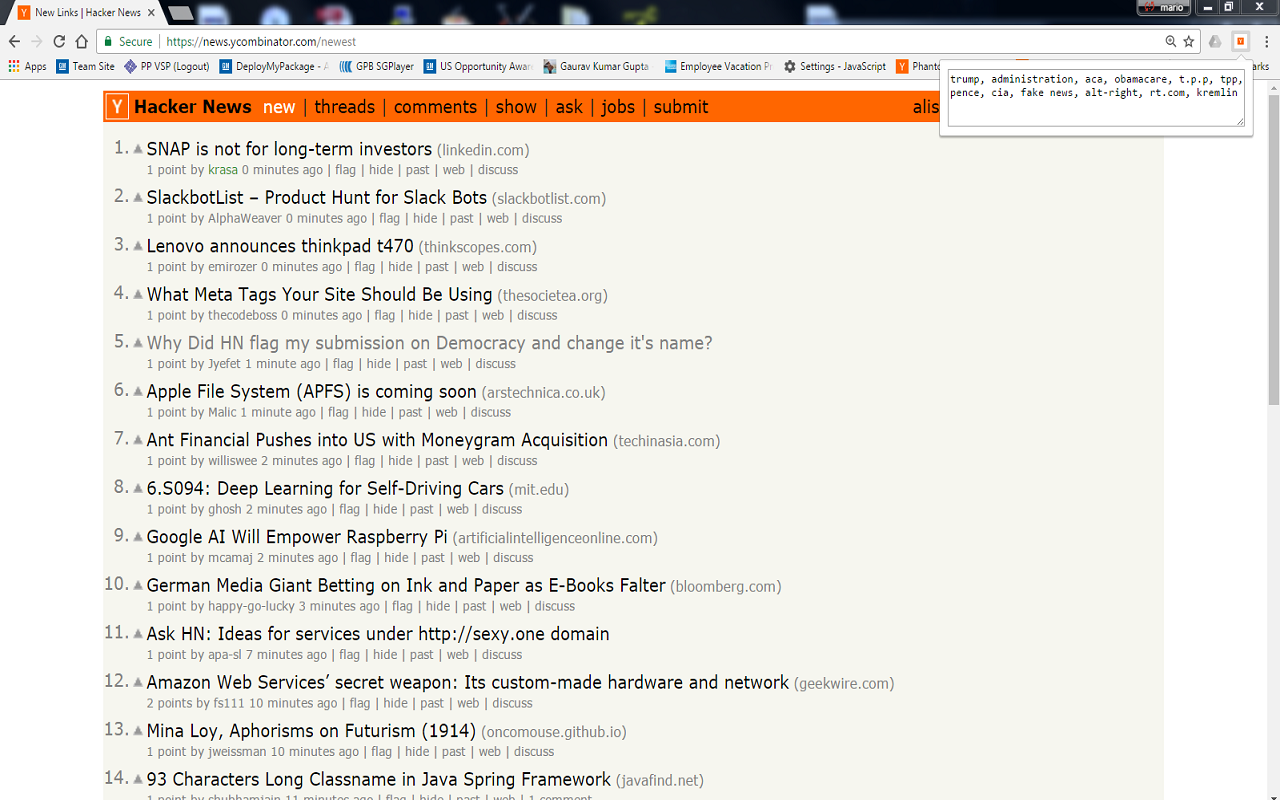Click the address bar URL
The image size is (1280, 800).
pos(260,42)
